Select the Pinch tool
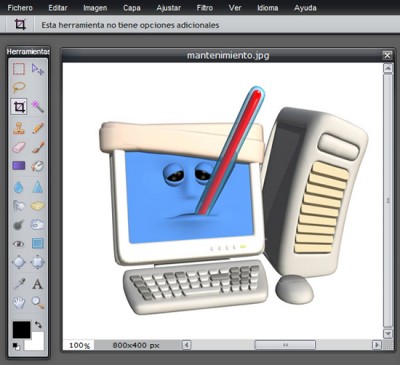The image size is (400, 365). pyautogui.click(x=38, y=262)
